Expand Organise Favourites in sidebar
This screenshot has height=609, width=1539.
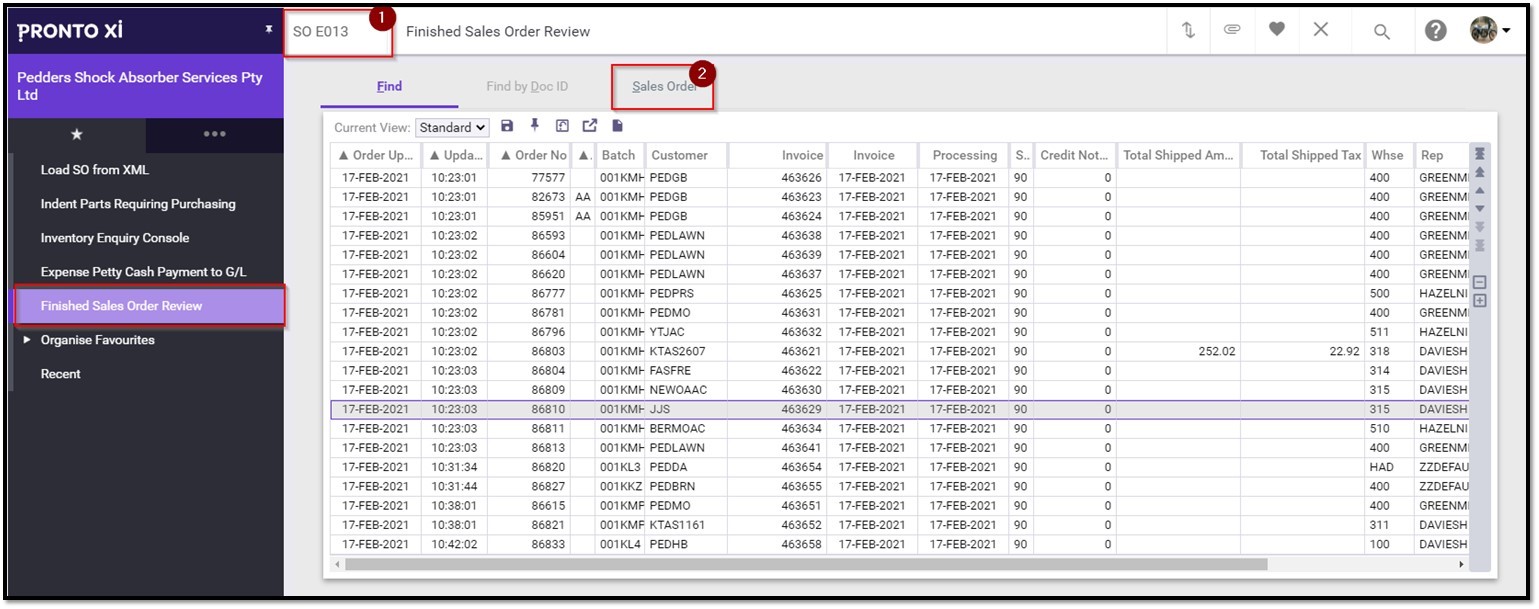27,340
